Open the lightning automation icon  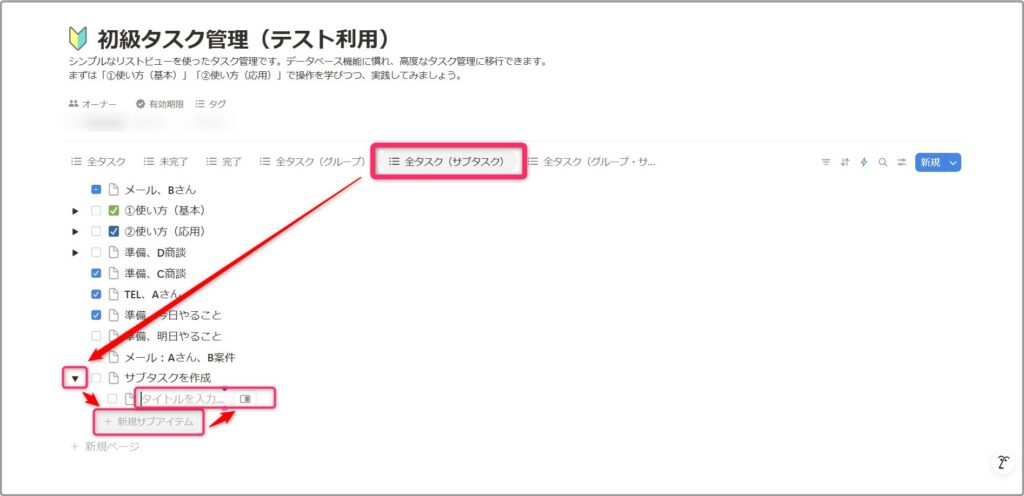[864, 163]
